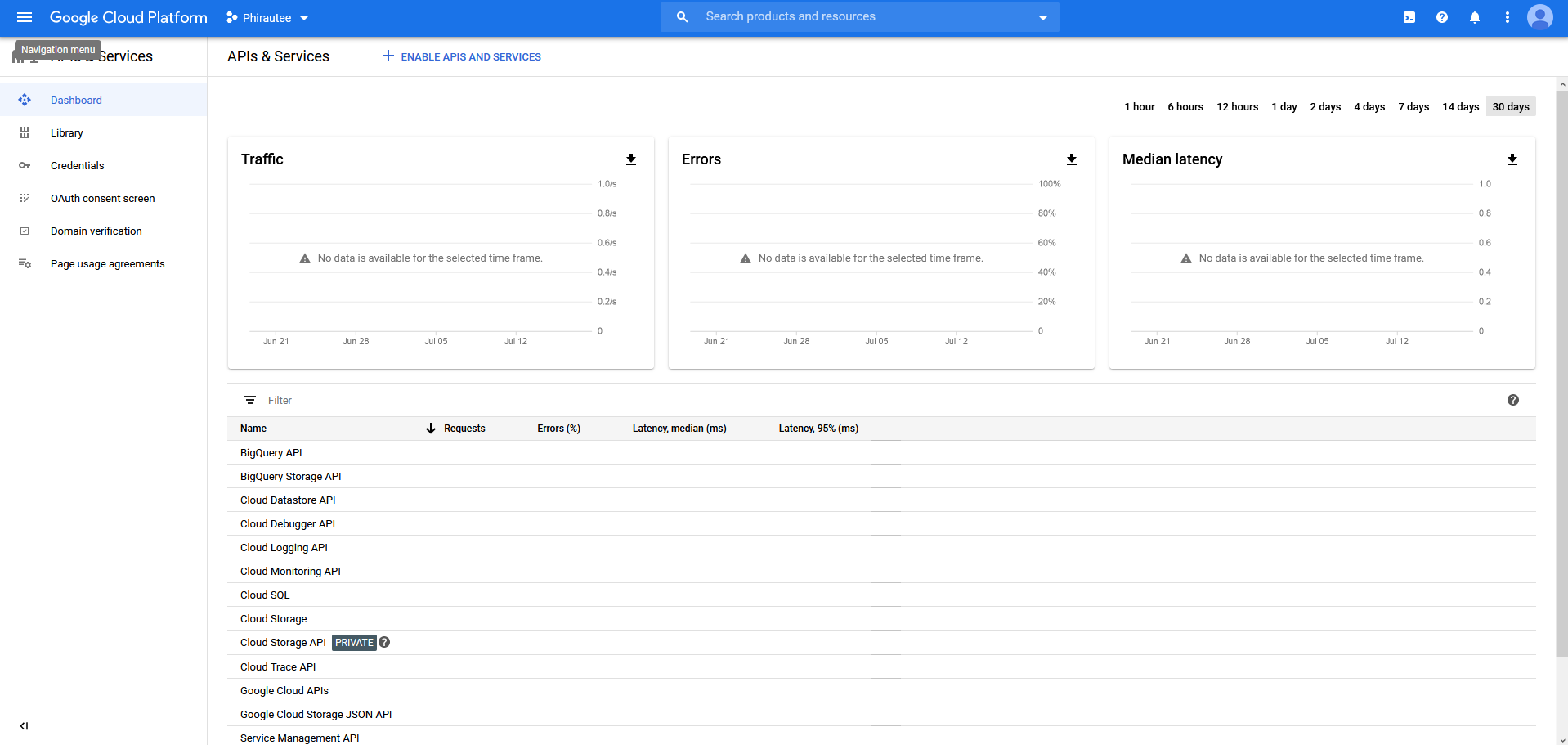Download Traffic chart data
Screen dimensions: 1568x745
click(631, 159)
